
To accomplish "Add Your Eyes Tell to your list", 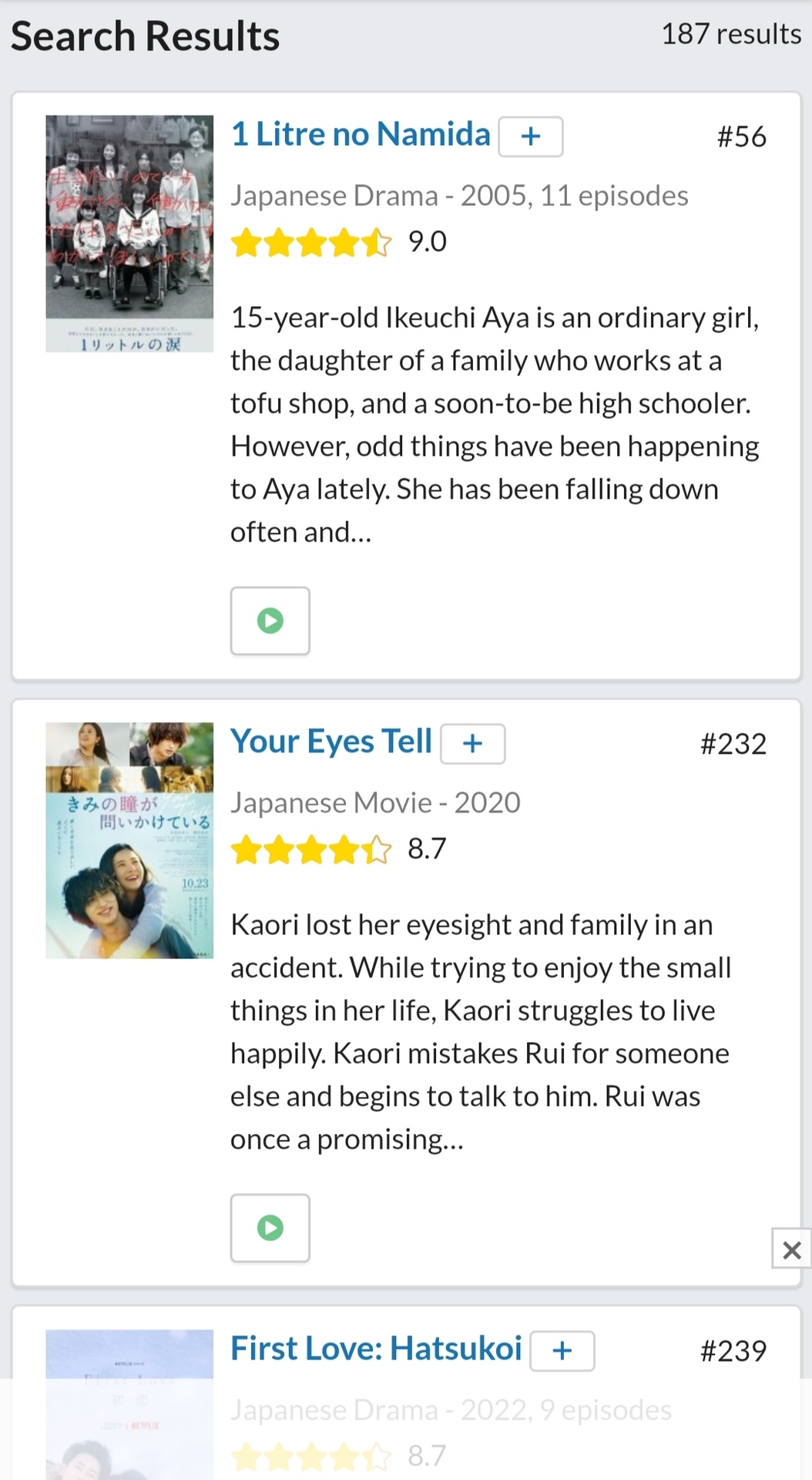I will point(472,744).
